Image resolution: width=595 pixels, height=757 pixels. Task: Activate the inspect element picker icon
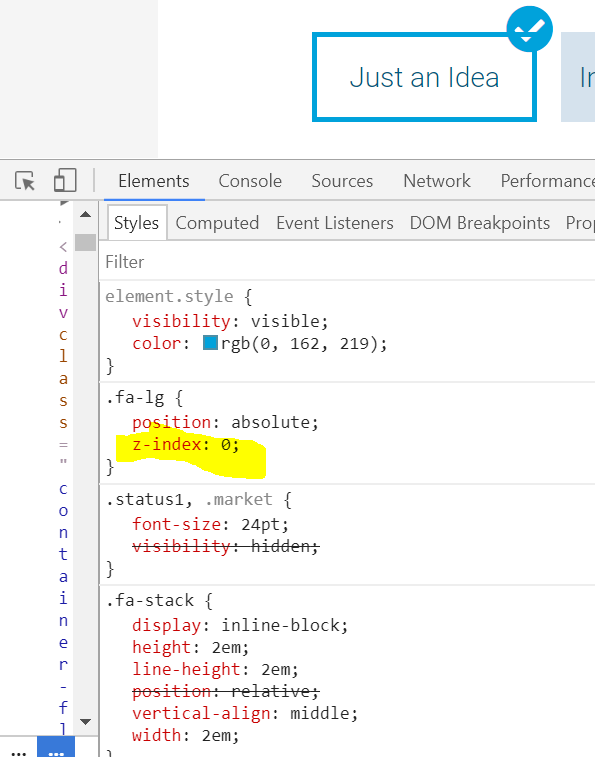(25, 181)
